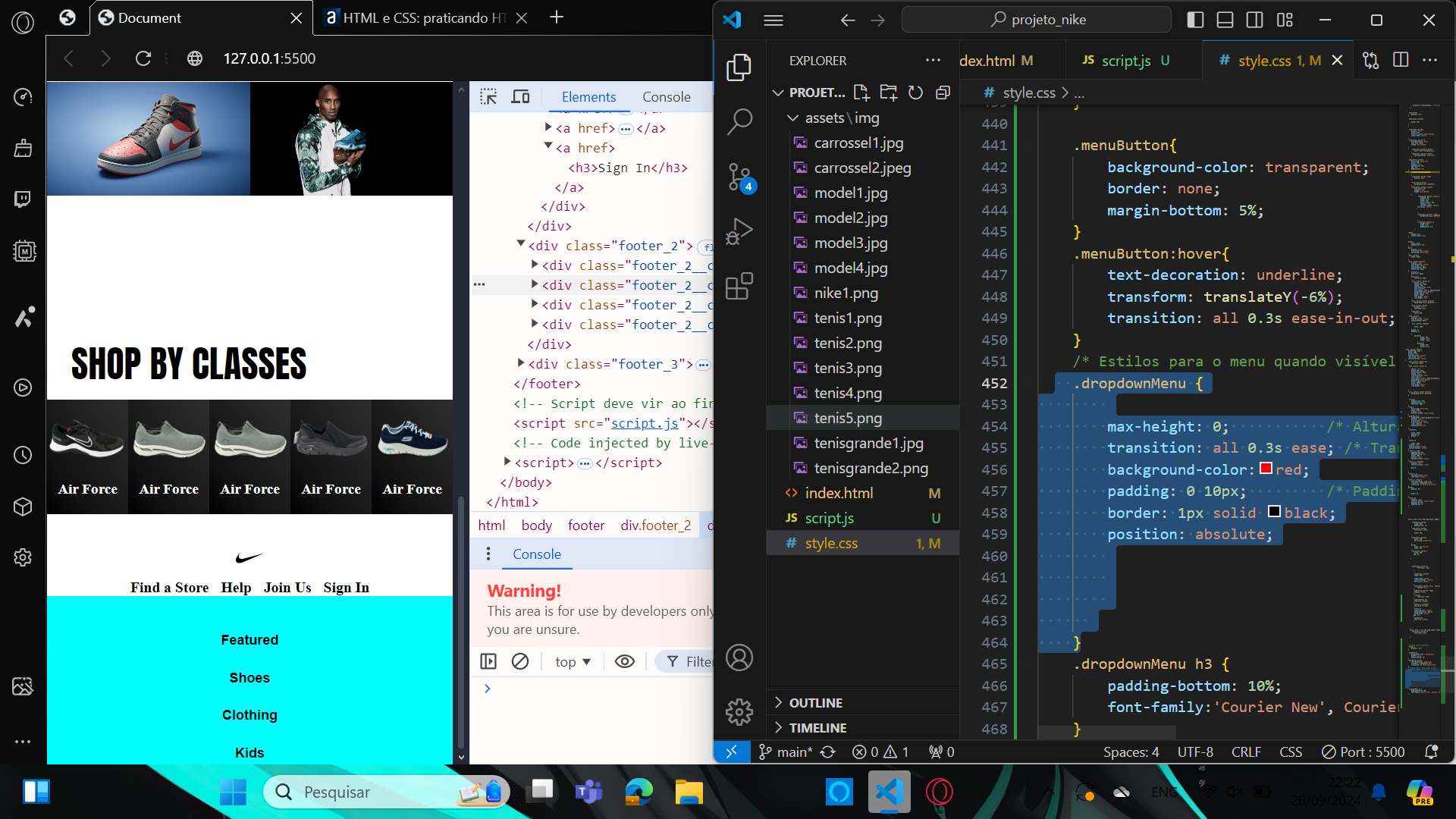1456x819 pixels.
Task: Expand the script node in Elements tree
Action: coord(507,462)
